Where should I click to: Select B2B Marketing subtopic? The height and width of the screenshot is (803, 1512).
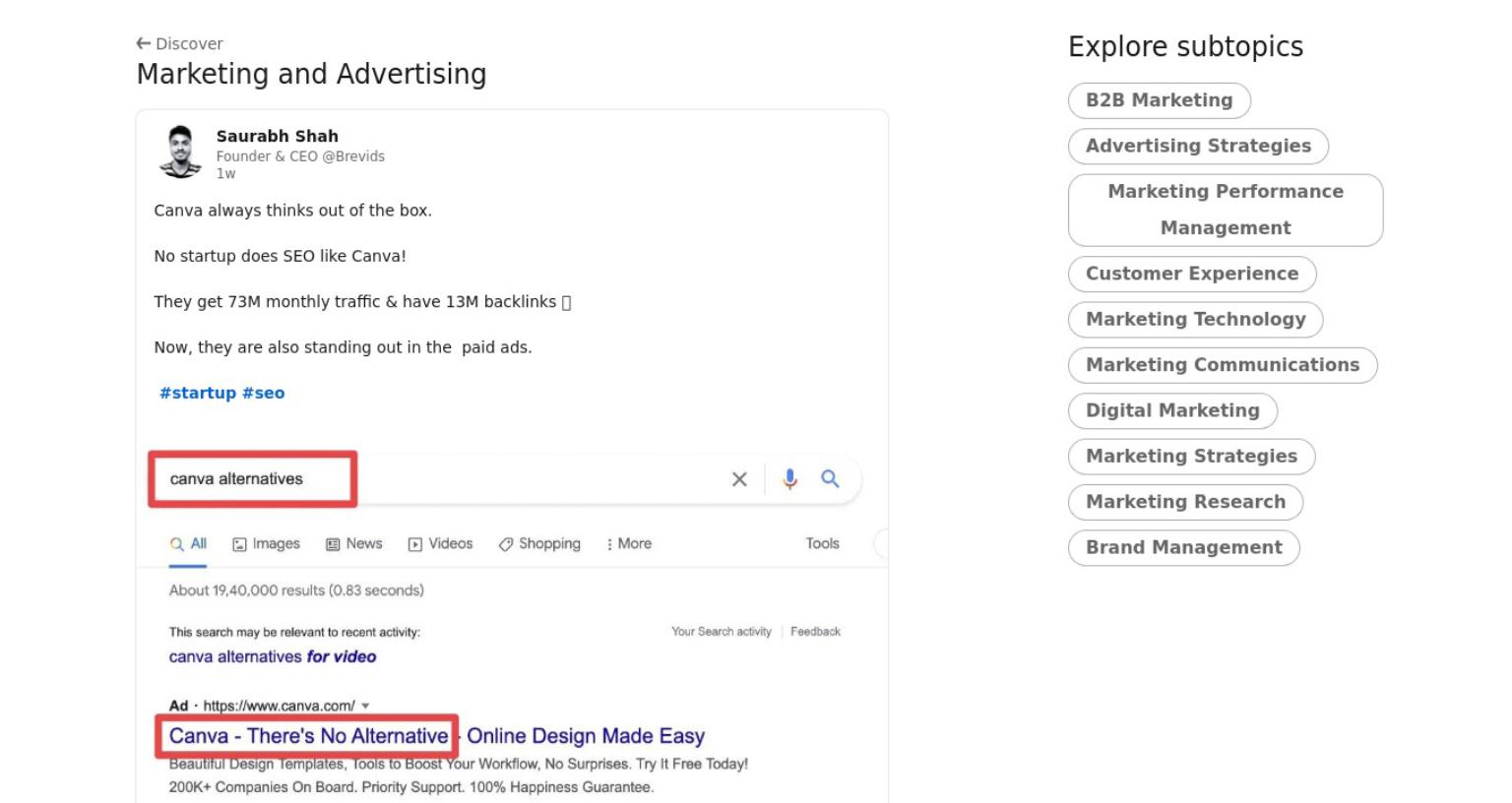1160,100
